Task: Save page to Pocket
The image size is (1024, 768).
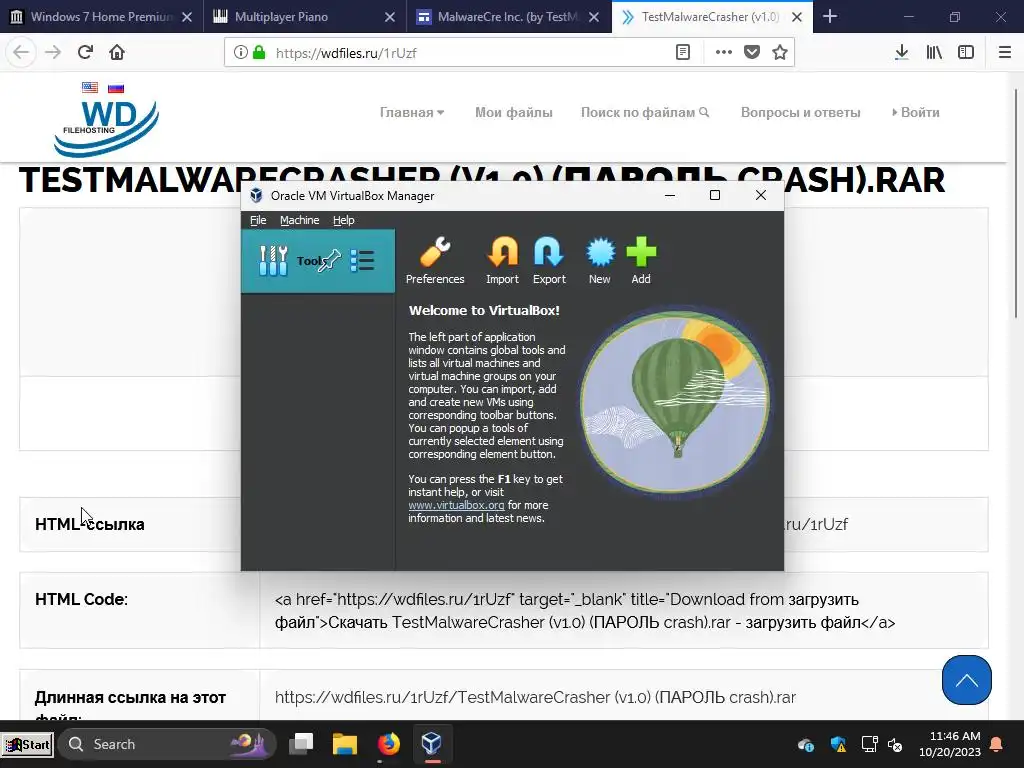Action: tap(752, 52)
